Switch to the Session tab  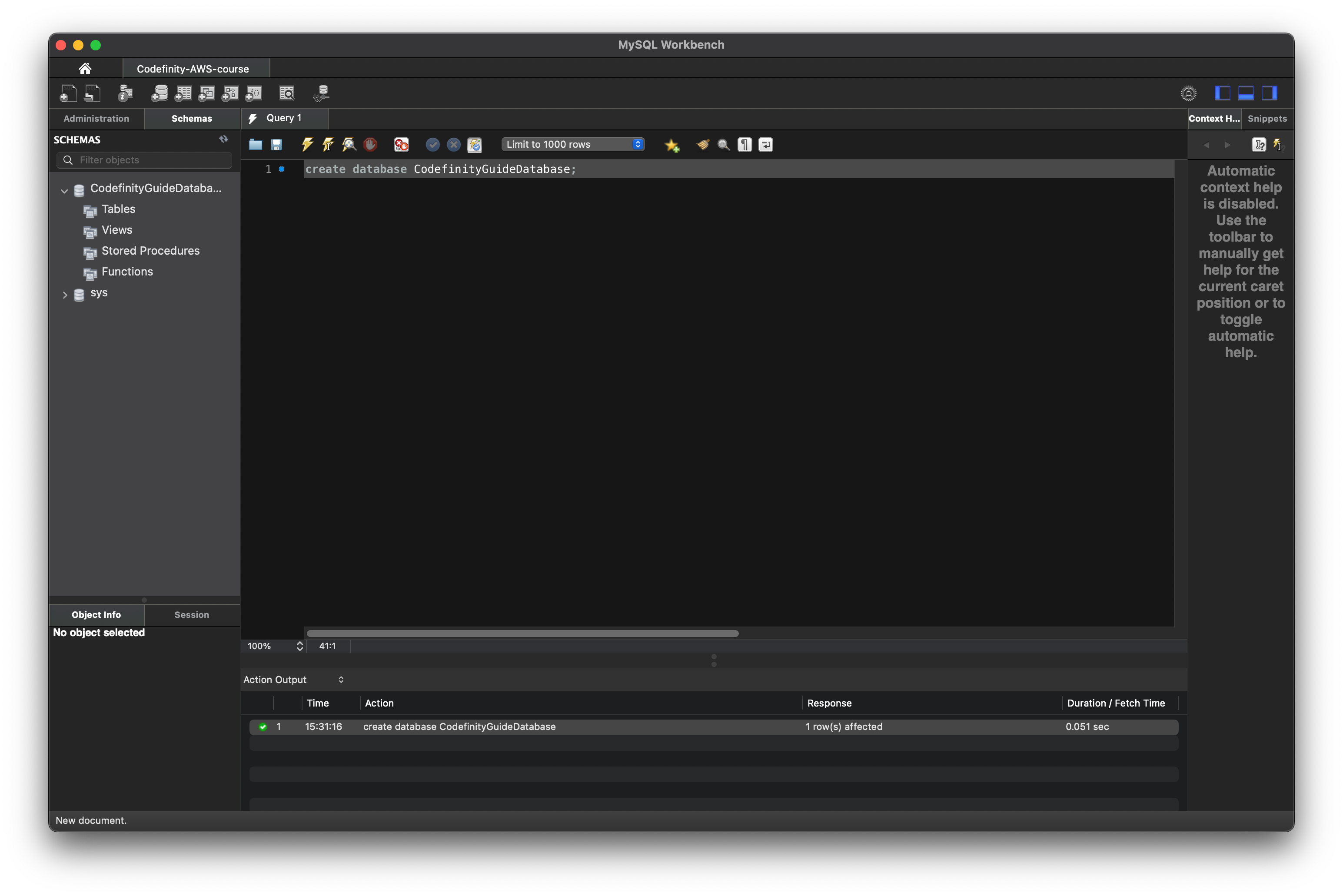pyautogui.click(x=192, y=615)
